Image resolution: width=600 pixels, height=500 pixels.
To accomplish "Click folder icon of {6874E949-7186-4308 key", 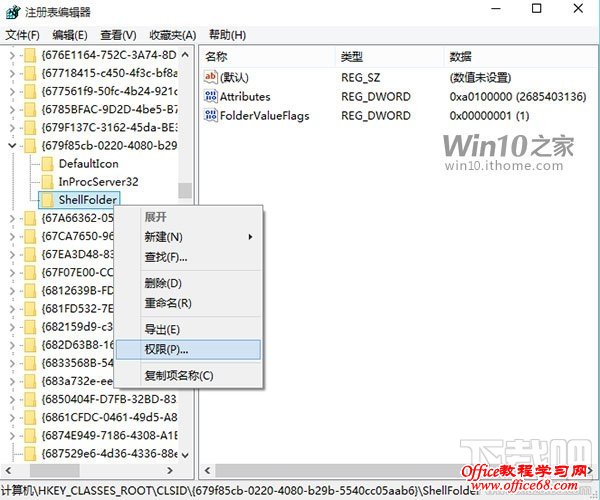I will [30, 436].
